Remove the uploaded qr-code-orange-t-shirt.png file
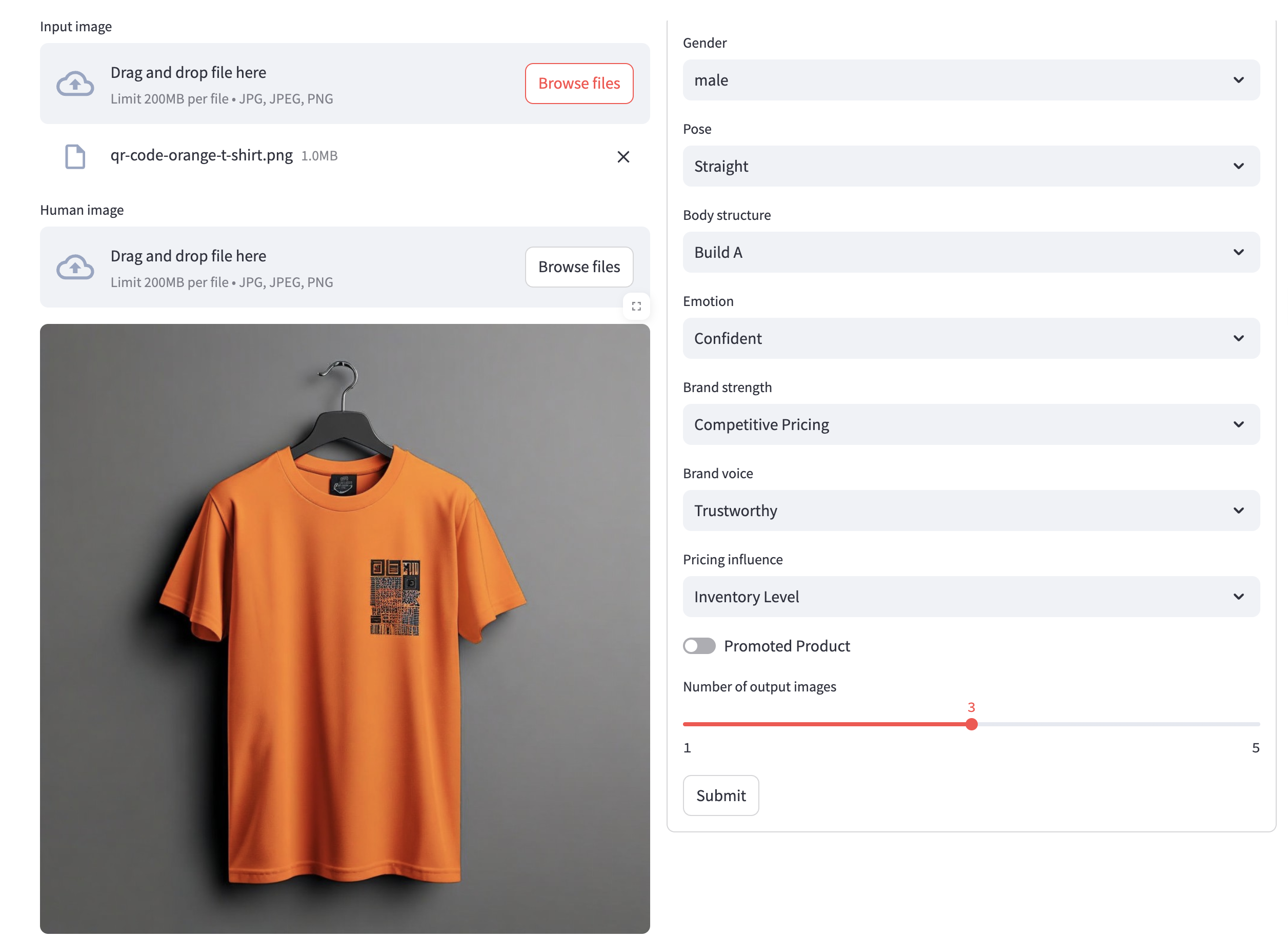1288x939 pixels. pyautogui.click(x=623, y=157)
